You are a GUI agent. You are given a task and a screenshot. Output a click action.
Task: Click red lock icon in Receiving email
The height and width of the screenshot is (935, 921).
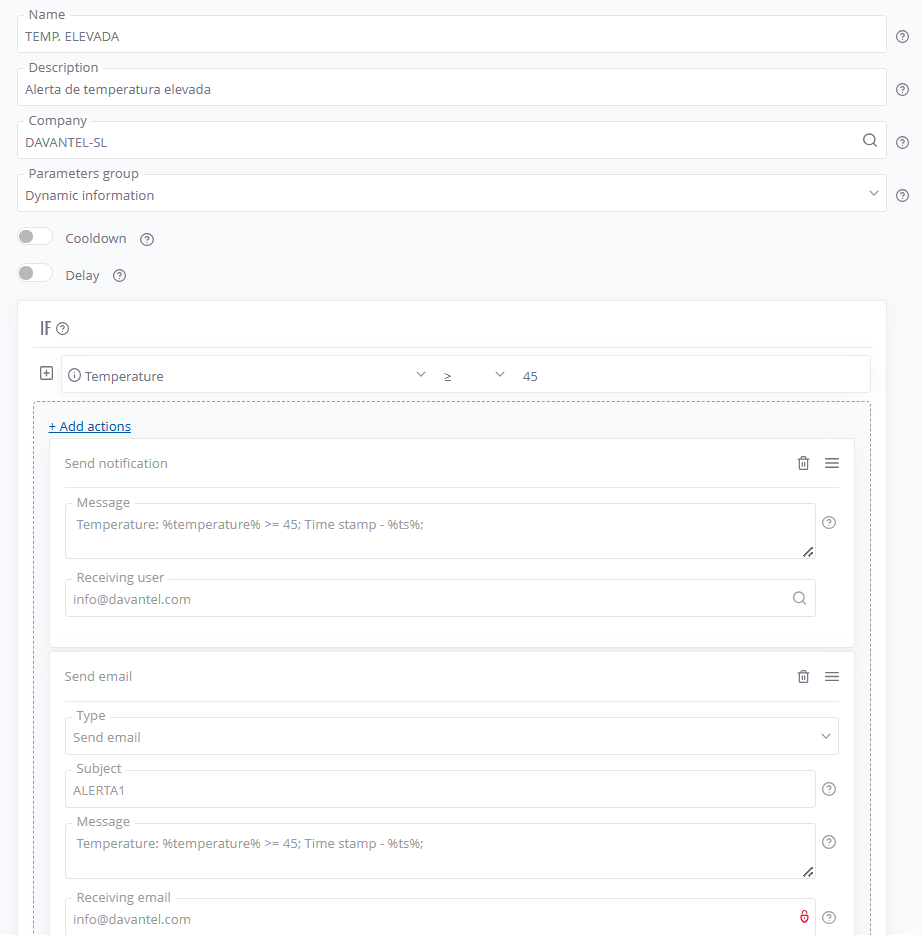click(x=804, y=917)
